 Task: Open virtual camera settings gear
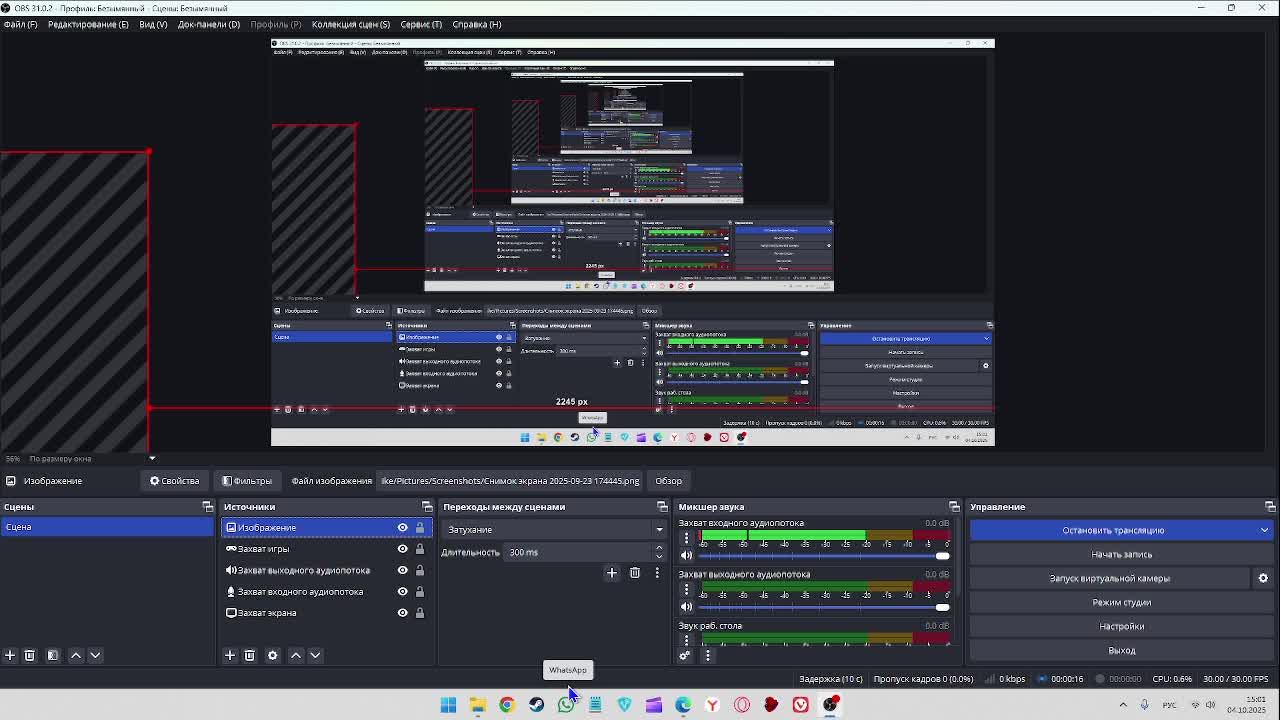point(1263,578)
